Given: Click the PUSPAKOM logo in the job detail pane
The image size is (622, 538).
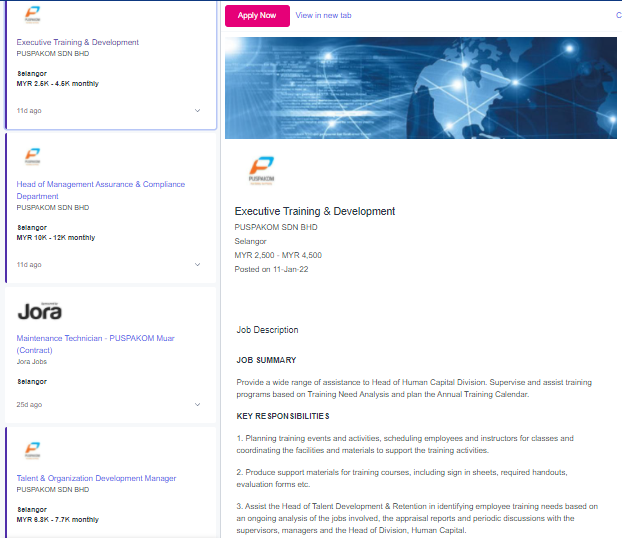Looking at the screenshot, I should [x=261, y=171].
